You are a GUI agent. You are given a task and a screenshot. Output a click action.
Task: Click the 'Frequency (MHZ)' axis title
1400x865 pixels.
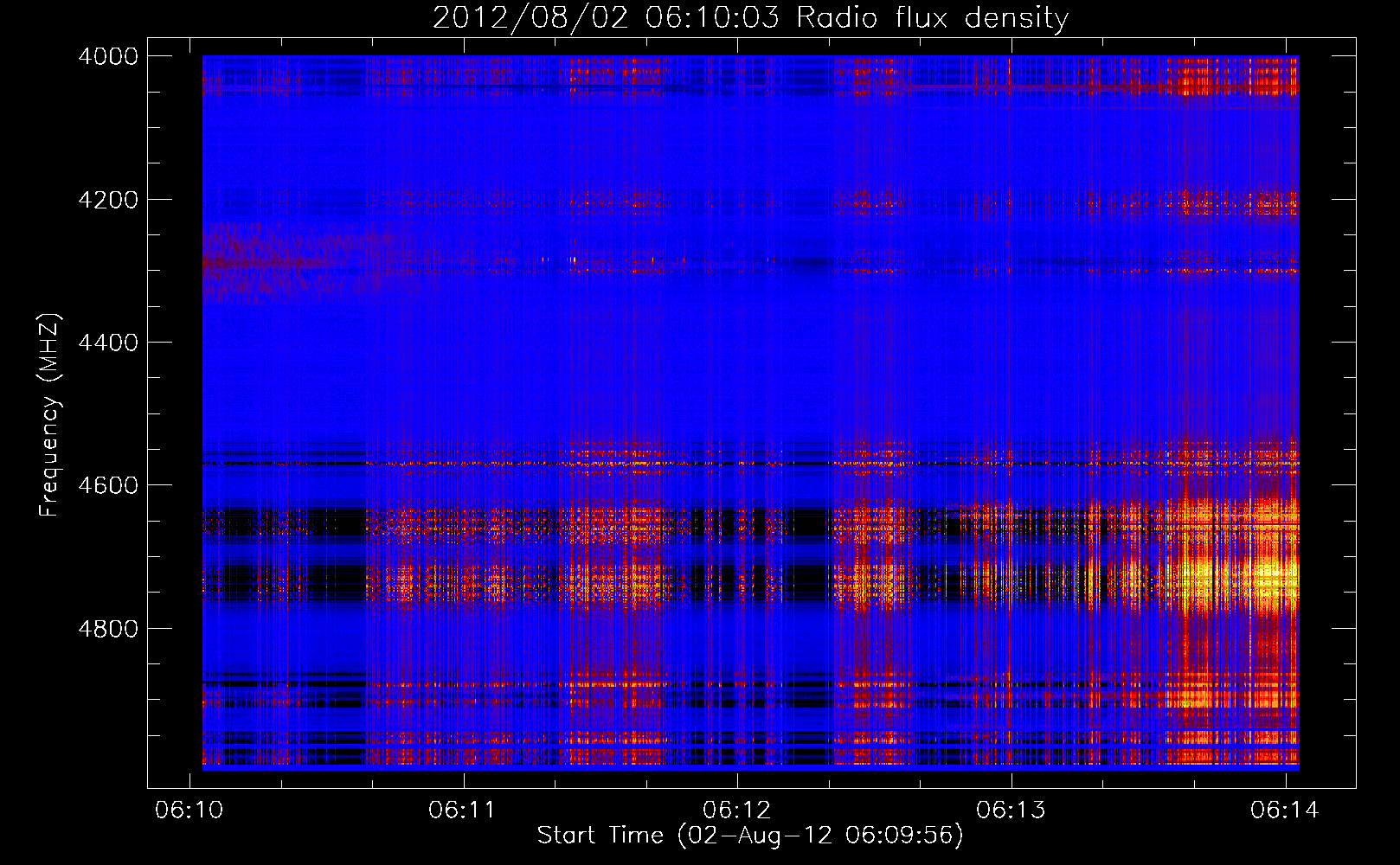pos(50,415)
